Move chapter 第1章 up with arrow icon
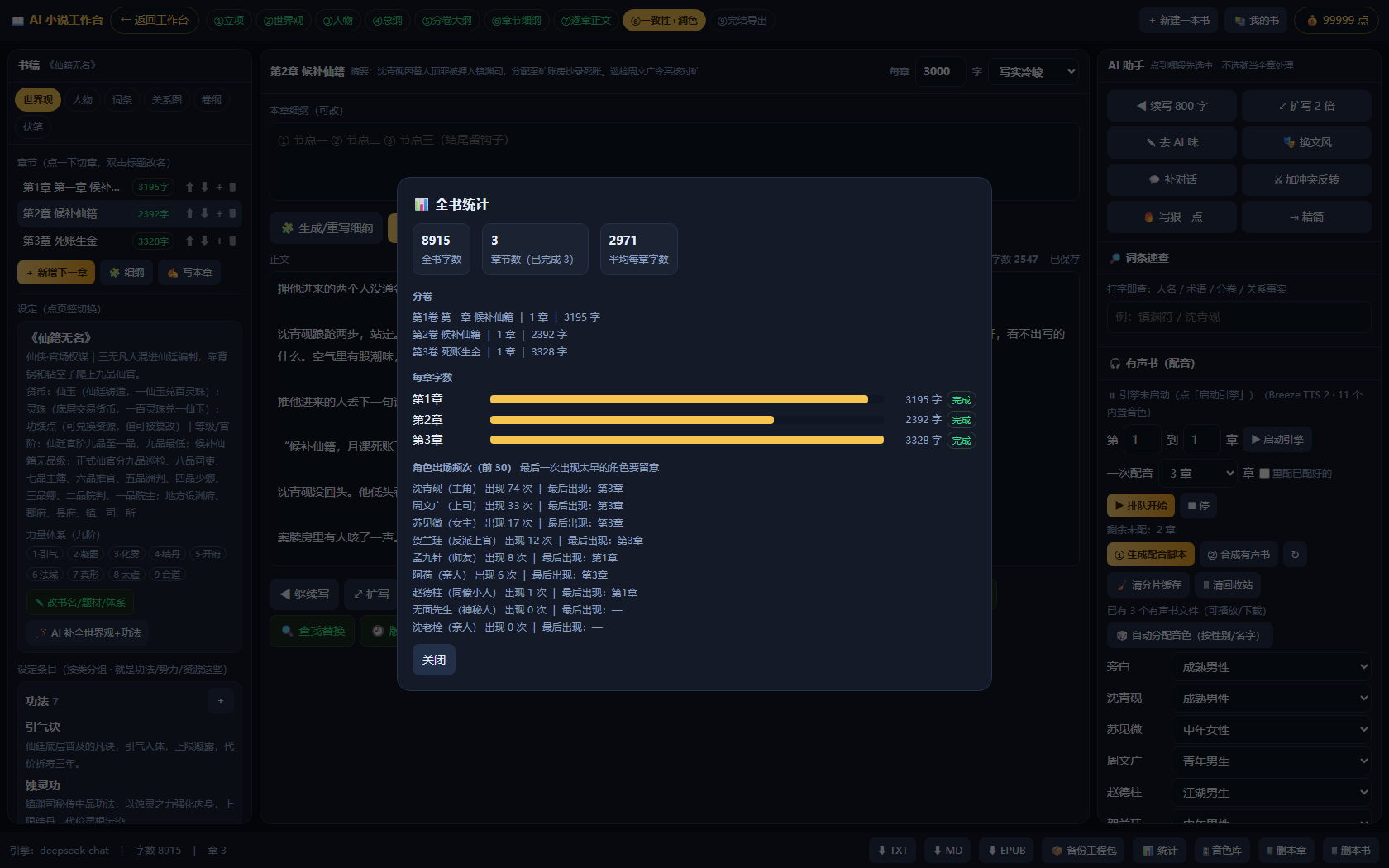Screen dimensions: 1389x868 pos(189,187)
